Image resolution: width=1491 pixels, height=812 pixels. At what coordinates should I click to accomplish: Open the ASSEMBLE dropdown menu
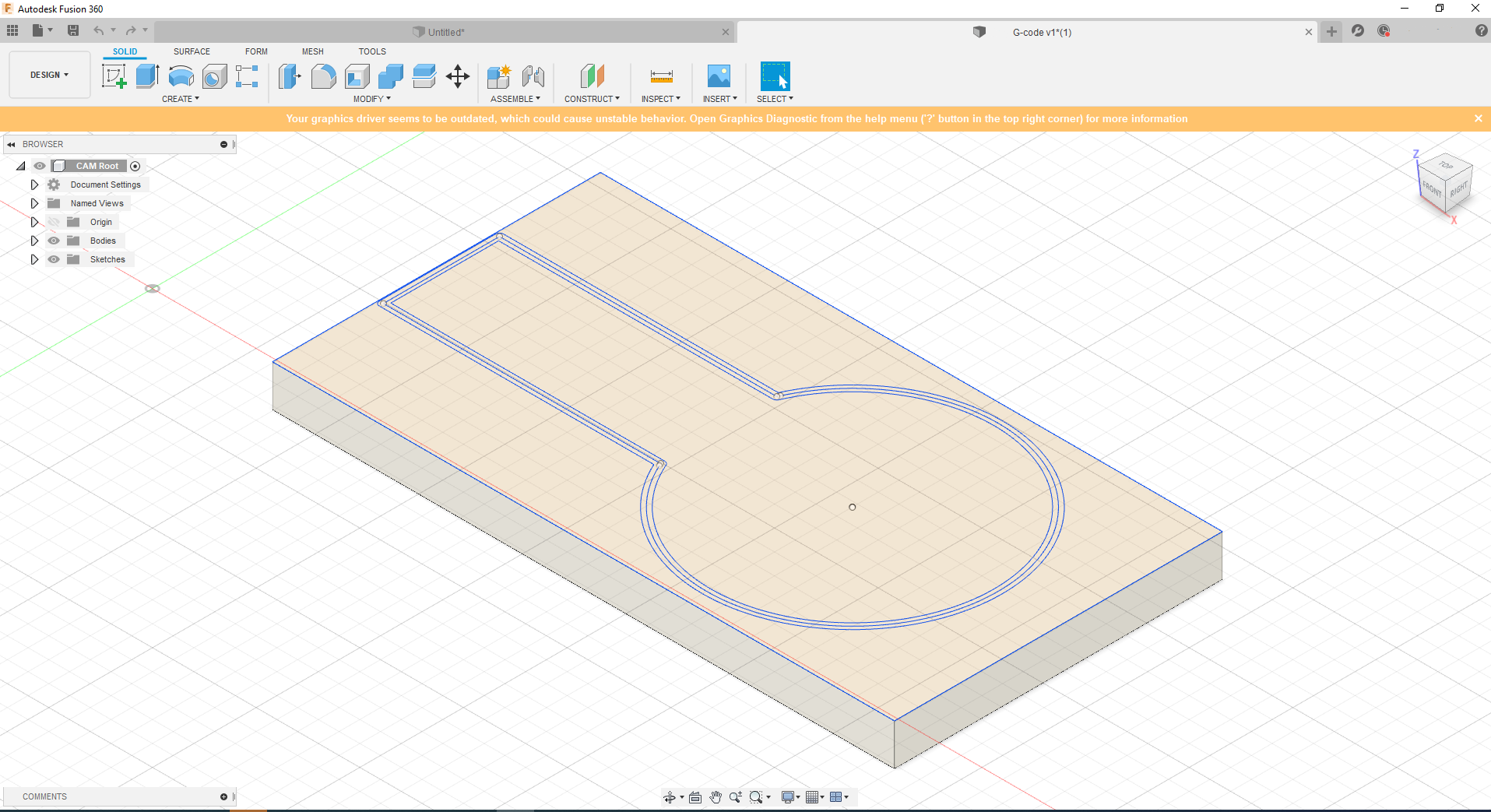click(x=515, y=99)
